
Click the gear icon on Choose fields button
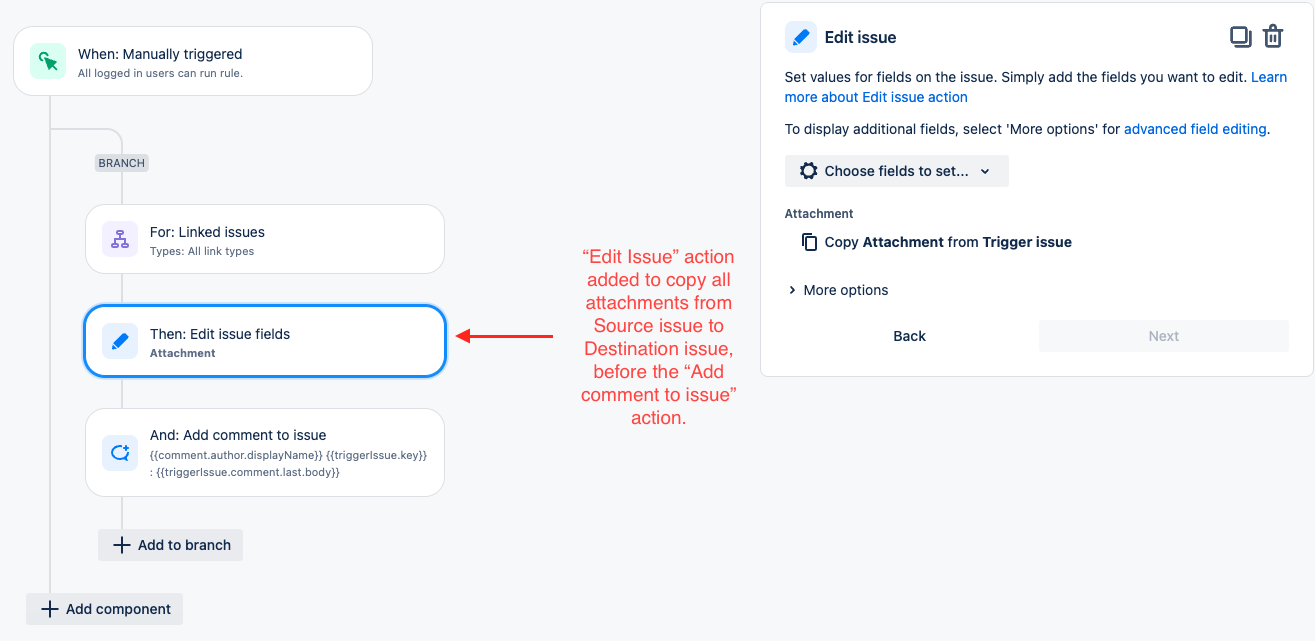click(808, 170)
